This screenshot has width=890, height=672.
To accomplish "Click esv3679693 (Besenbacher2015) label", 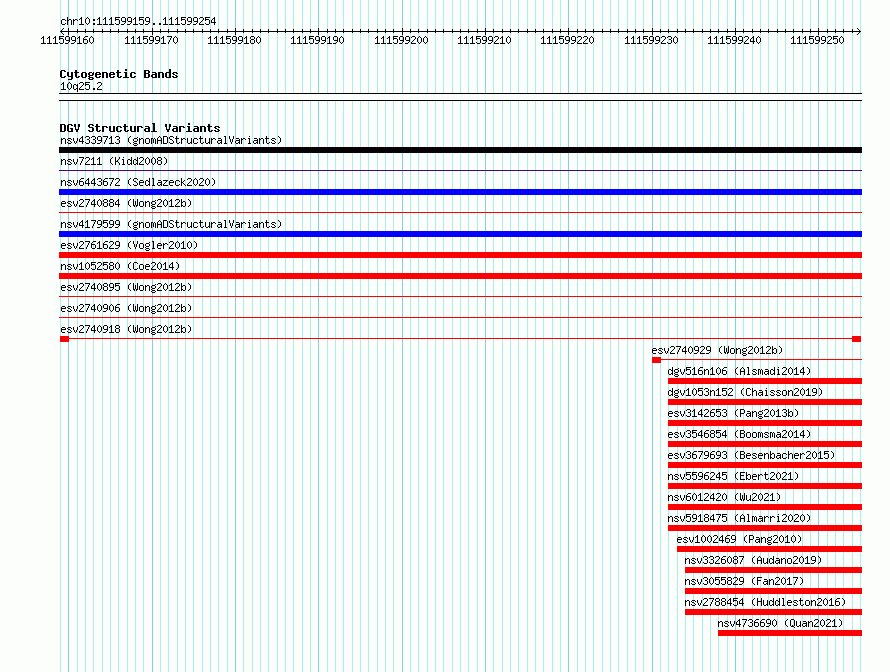I will 752,455.
